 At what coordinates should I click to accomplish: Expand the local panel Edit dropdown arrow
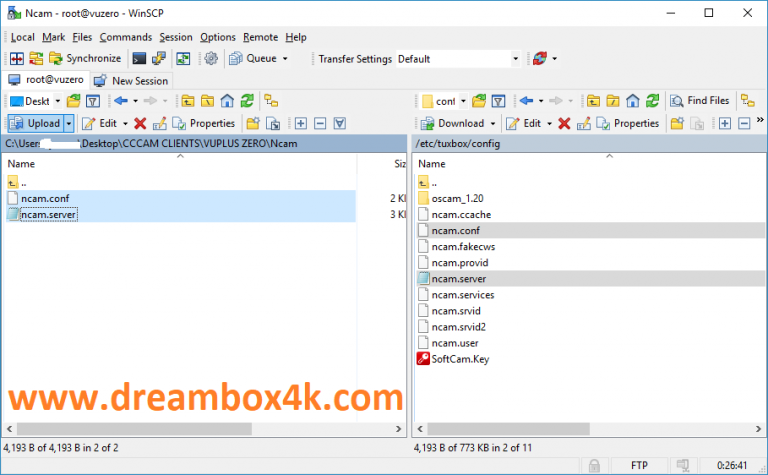click(125, 123)
